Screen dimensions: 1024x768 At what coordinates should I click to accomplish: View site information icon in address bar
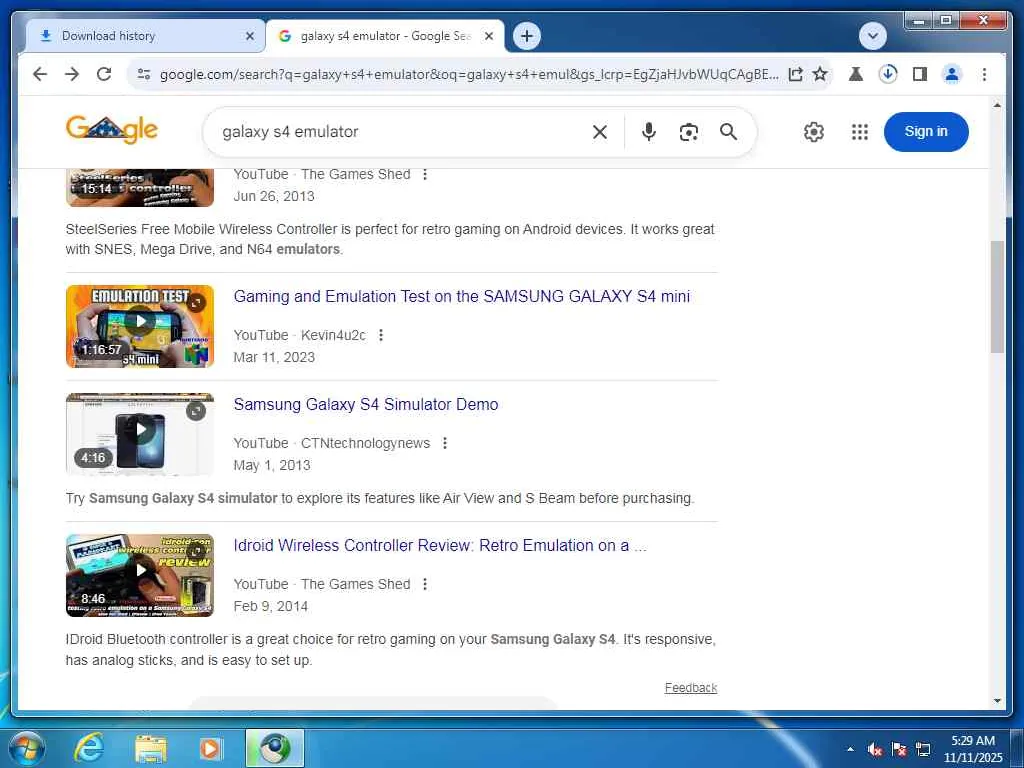pos(144,74)
